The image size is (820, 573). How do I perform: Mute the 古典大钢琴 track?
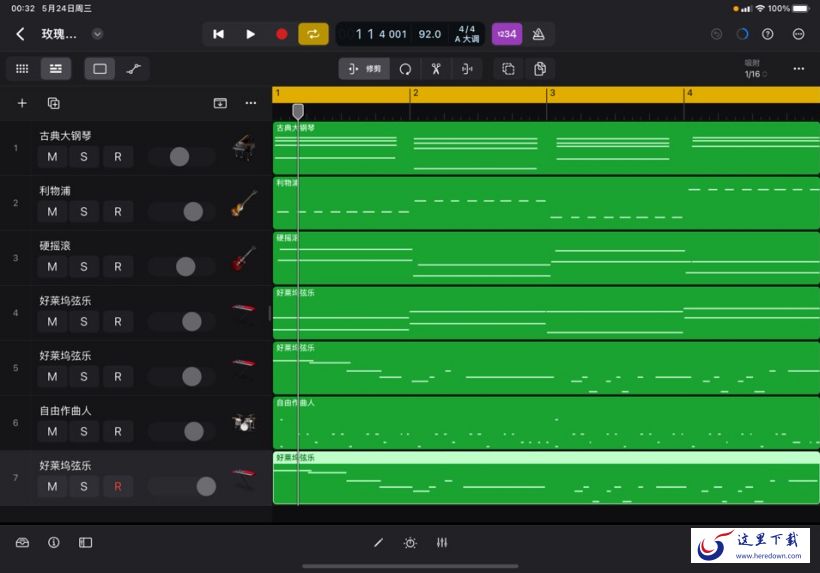point(52,157)
